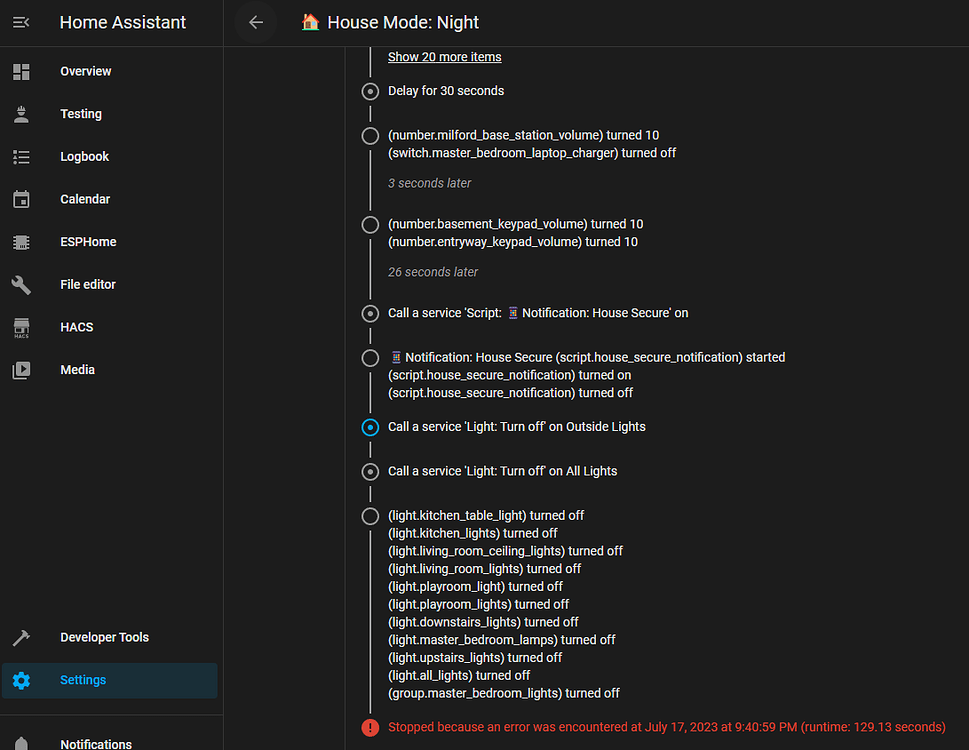Image resolution: width=969 pixels, height=750 pixels.
Task: Click the Media play icon
Action: point(21,370)
